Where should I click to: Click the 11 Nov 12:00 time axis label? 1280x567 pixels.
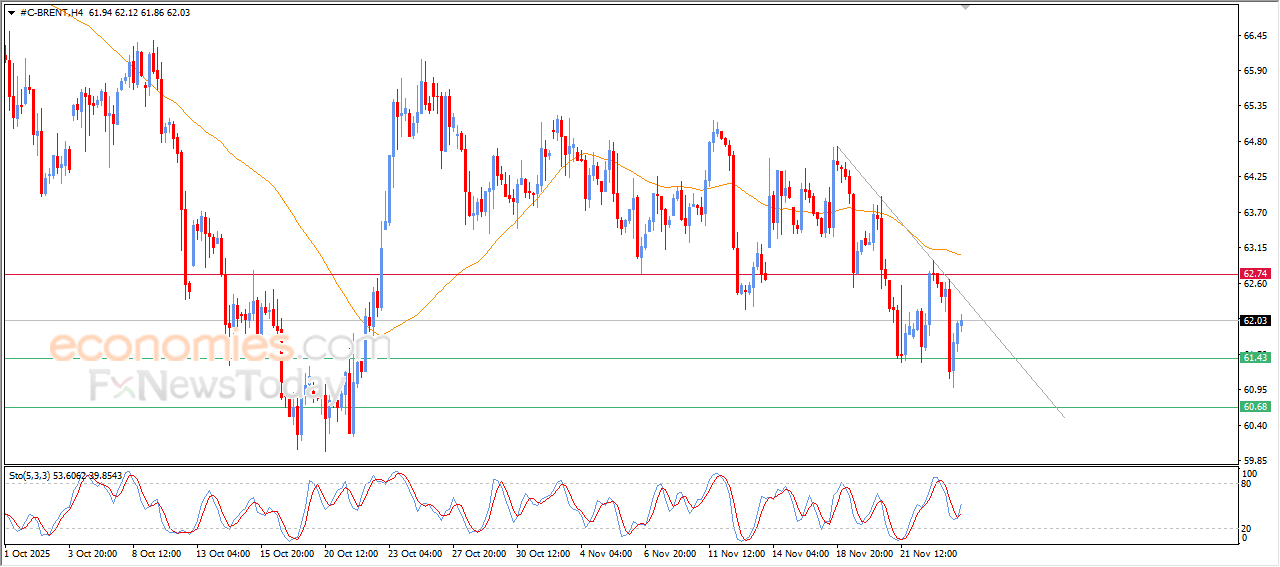[738, 552]
